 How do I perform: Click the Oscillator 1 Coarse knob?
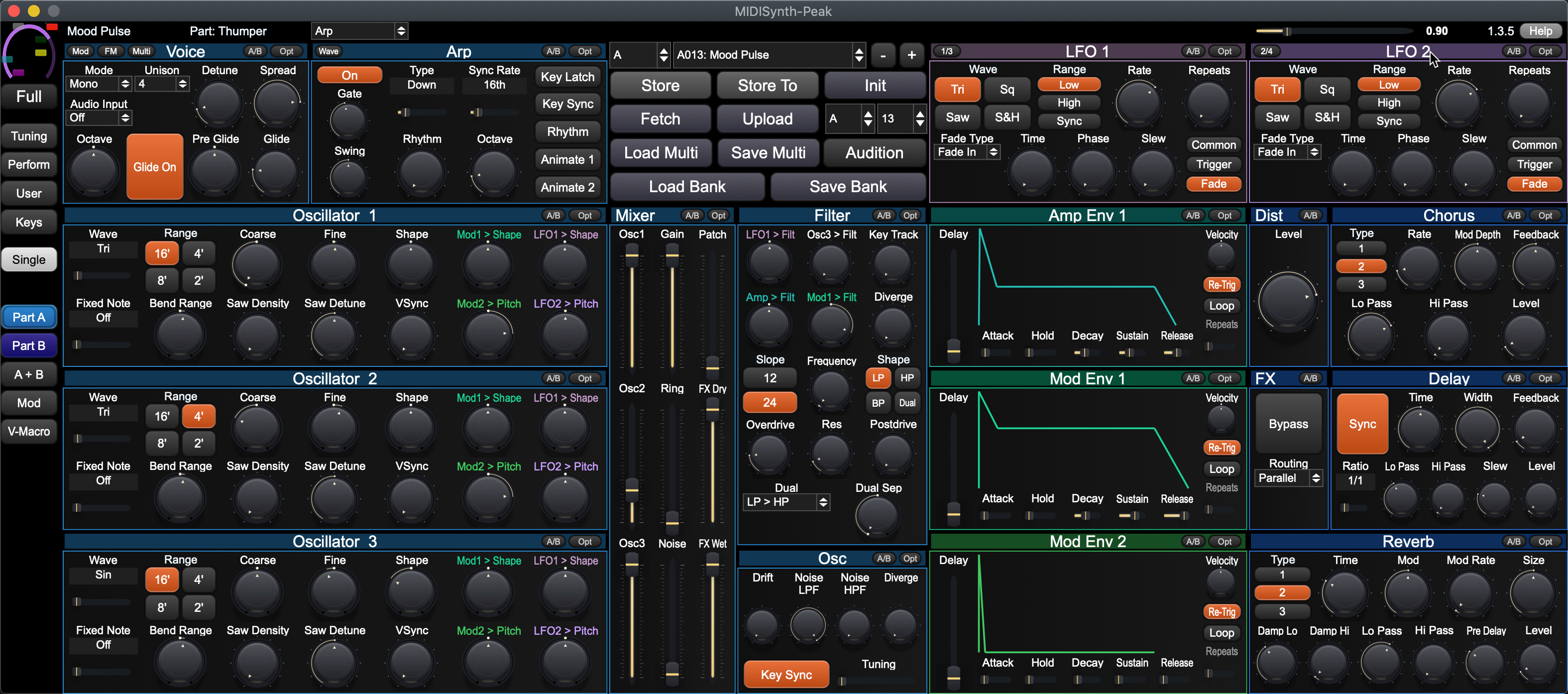click(x=257, y=265)
